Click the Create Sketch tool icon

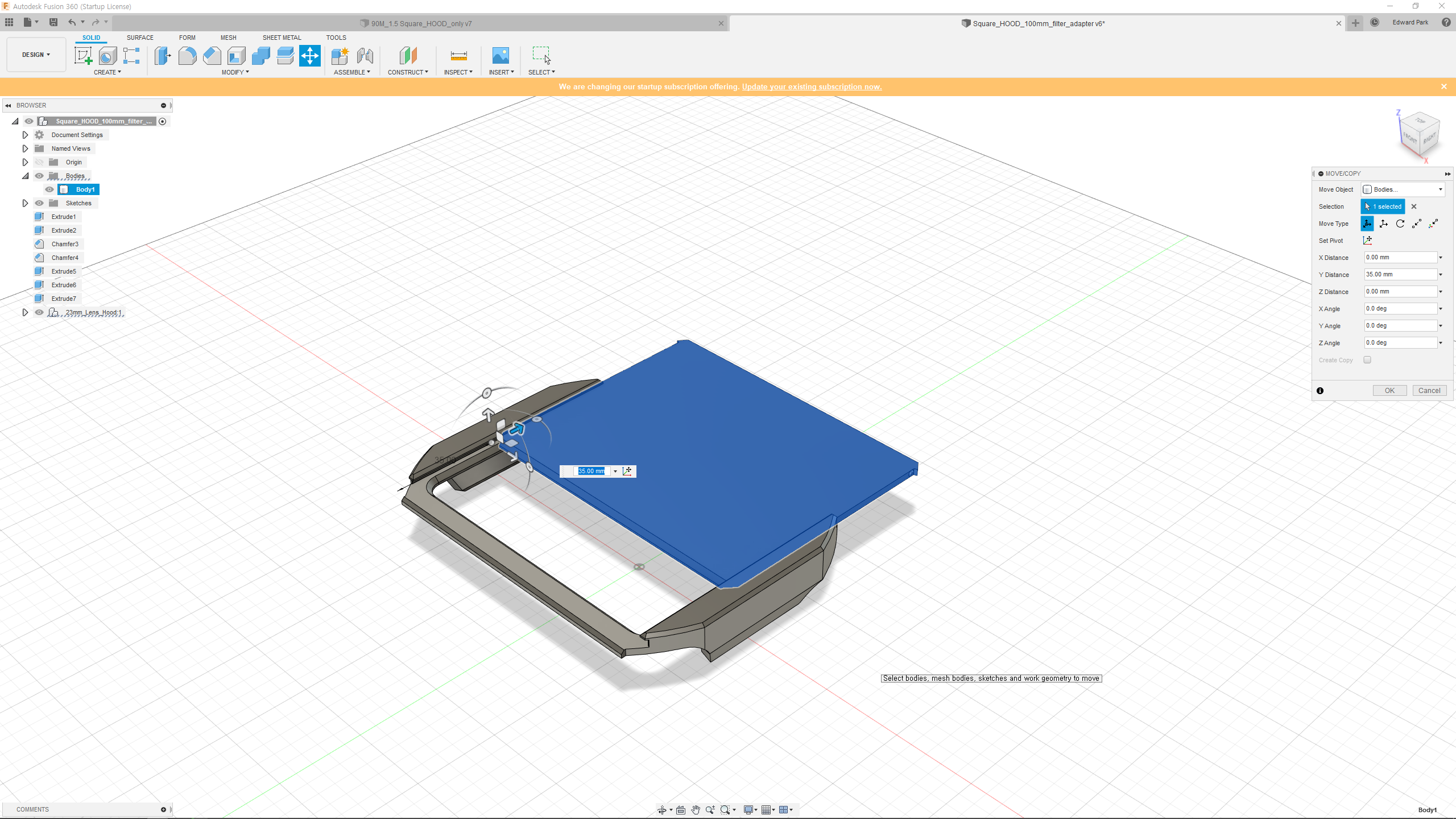83,56
